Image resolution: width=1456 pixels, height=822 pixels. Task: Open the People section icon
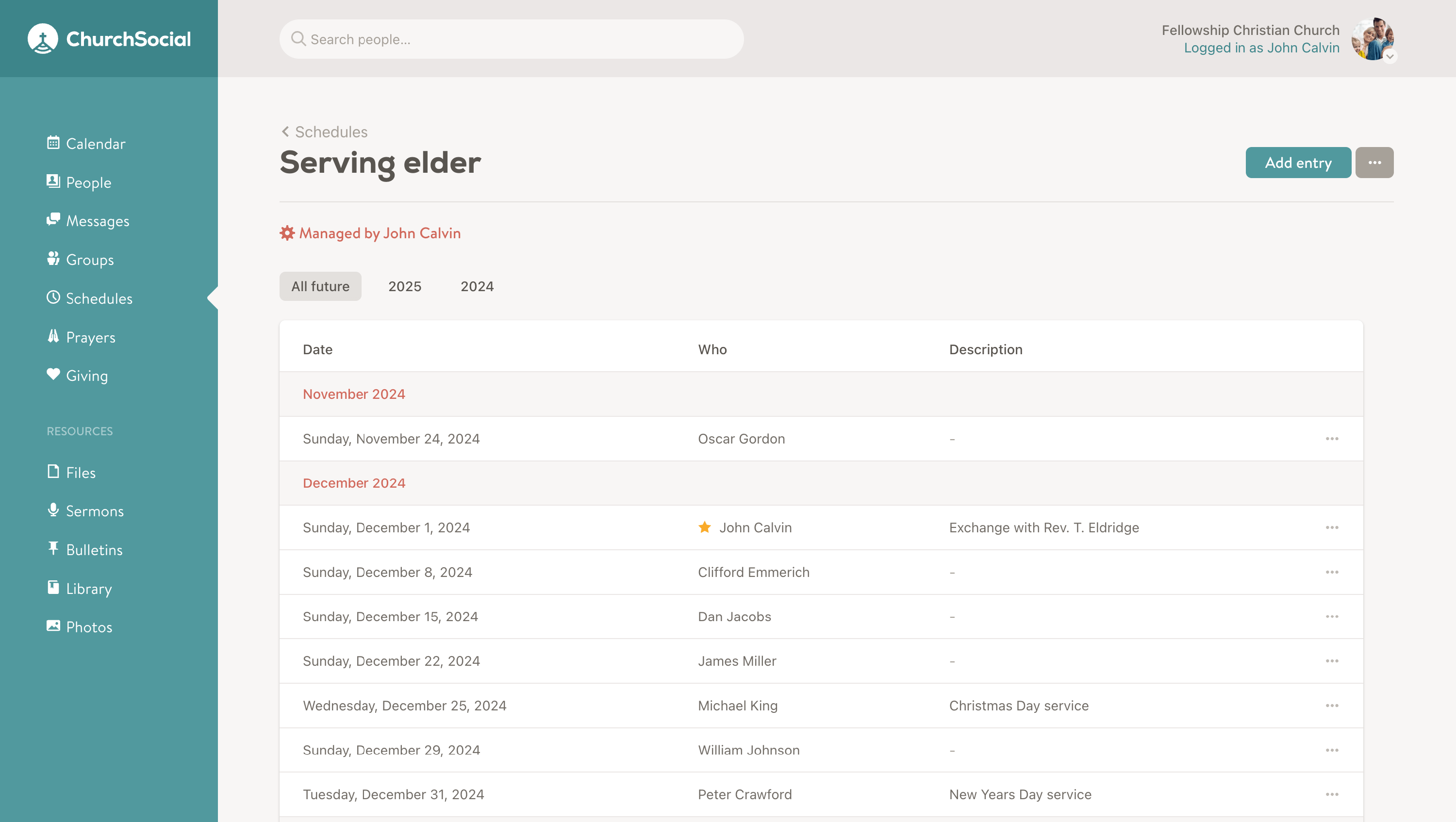pos(53,181)
